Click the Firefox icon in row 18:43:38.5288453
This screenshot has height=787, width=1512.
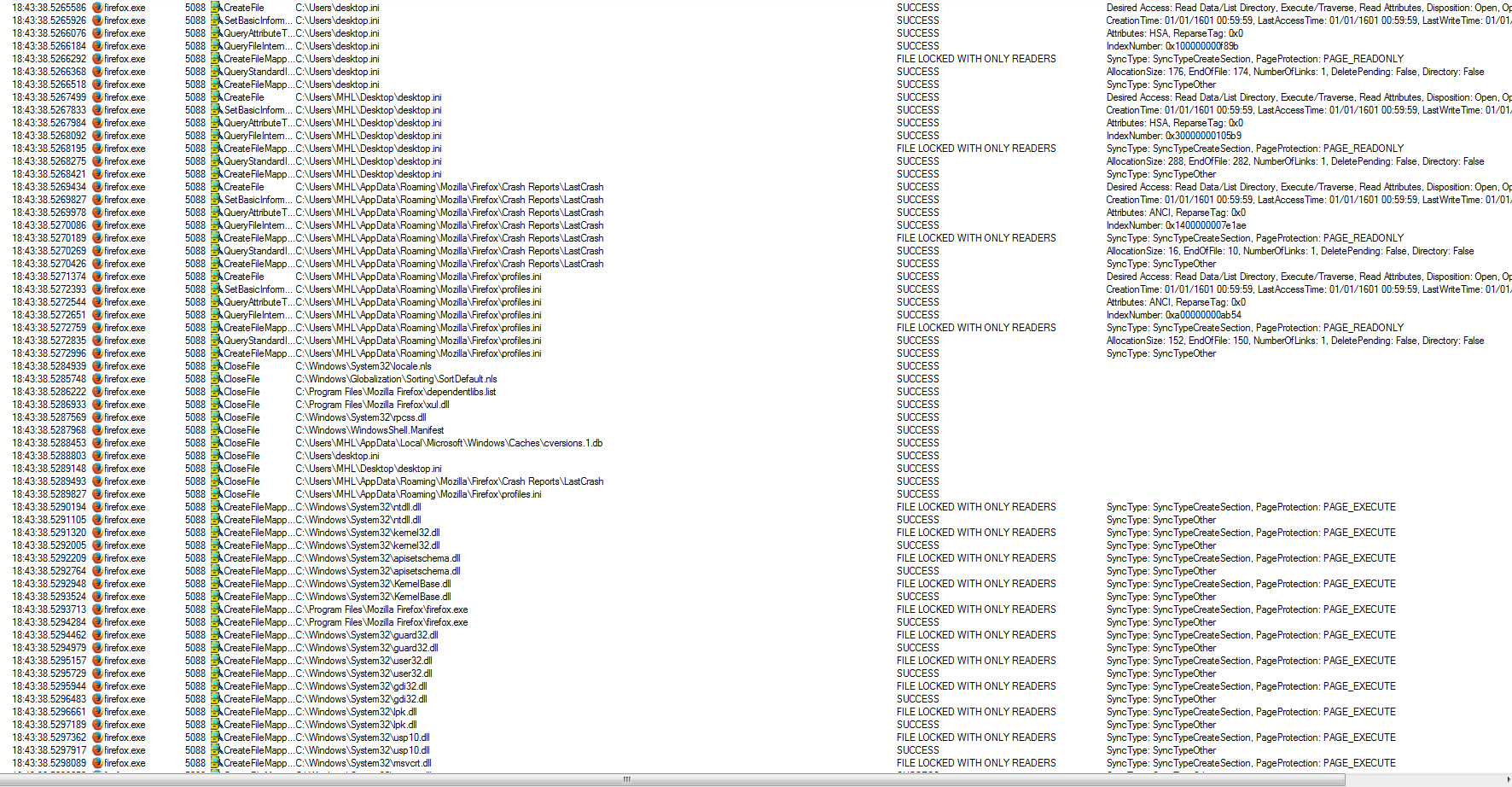97,443
